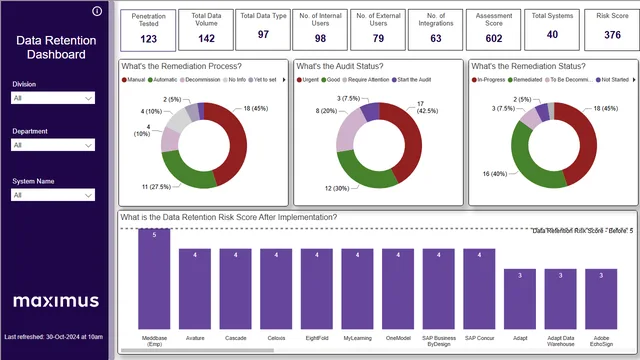Click Automatic legend marker in Remediation Process
The image size is (640, 360).
click(x=150, y=80)
